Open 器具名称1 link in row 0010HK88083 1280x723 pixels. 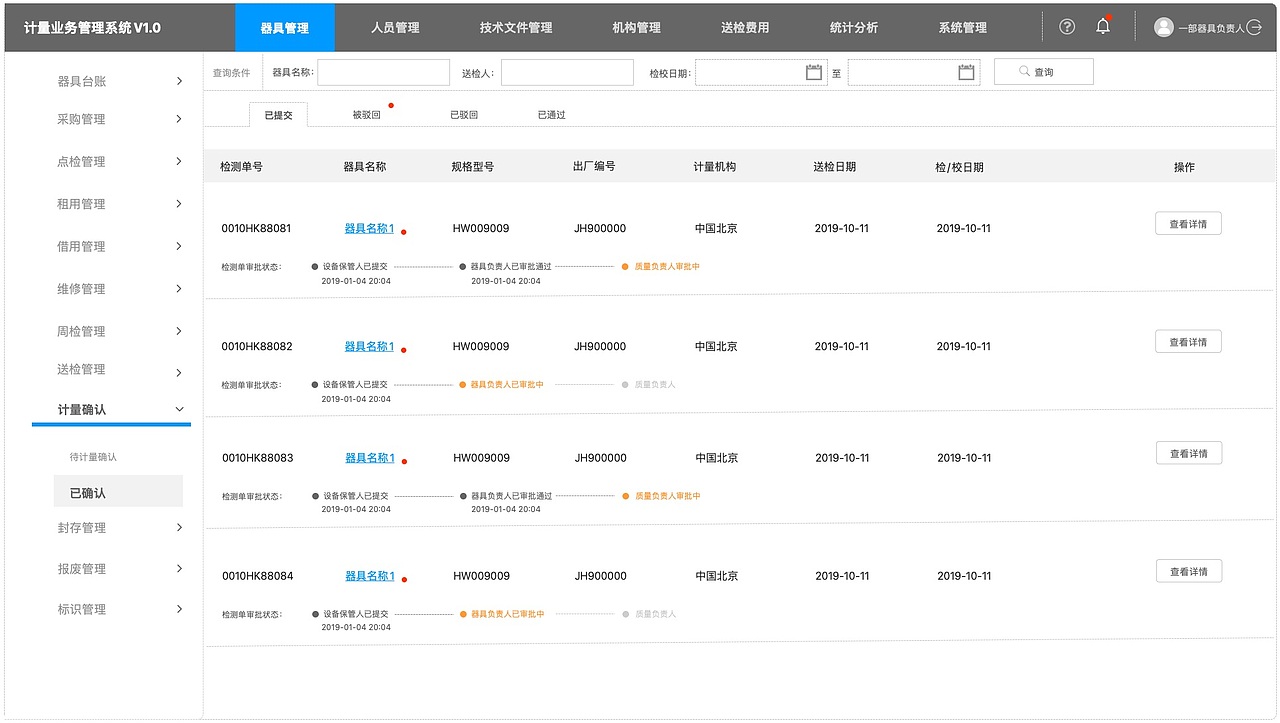(370, 458)
